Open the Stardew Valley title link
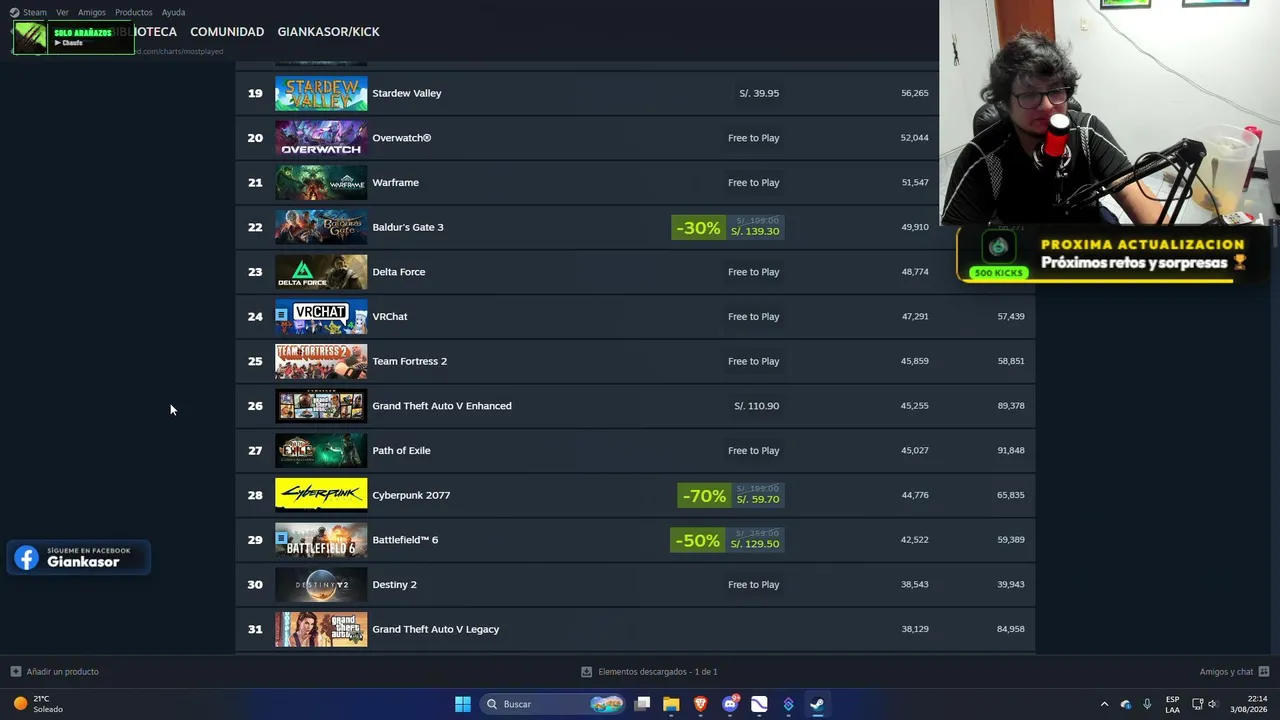Image resolution: width=1280 pixels, height=720 pixels. point(406,93)
